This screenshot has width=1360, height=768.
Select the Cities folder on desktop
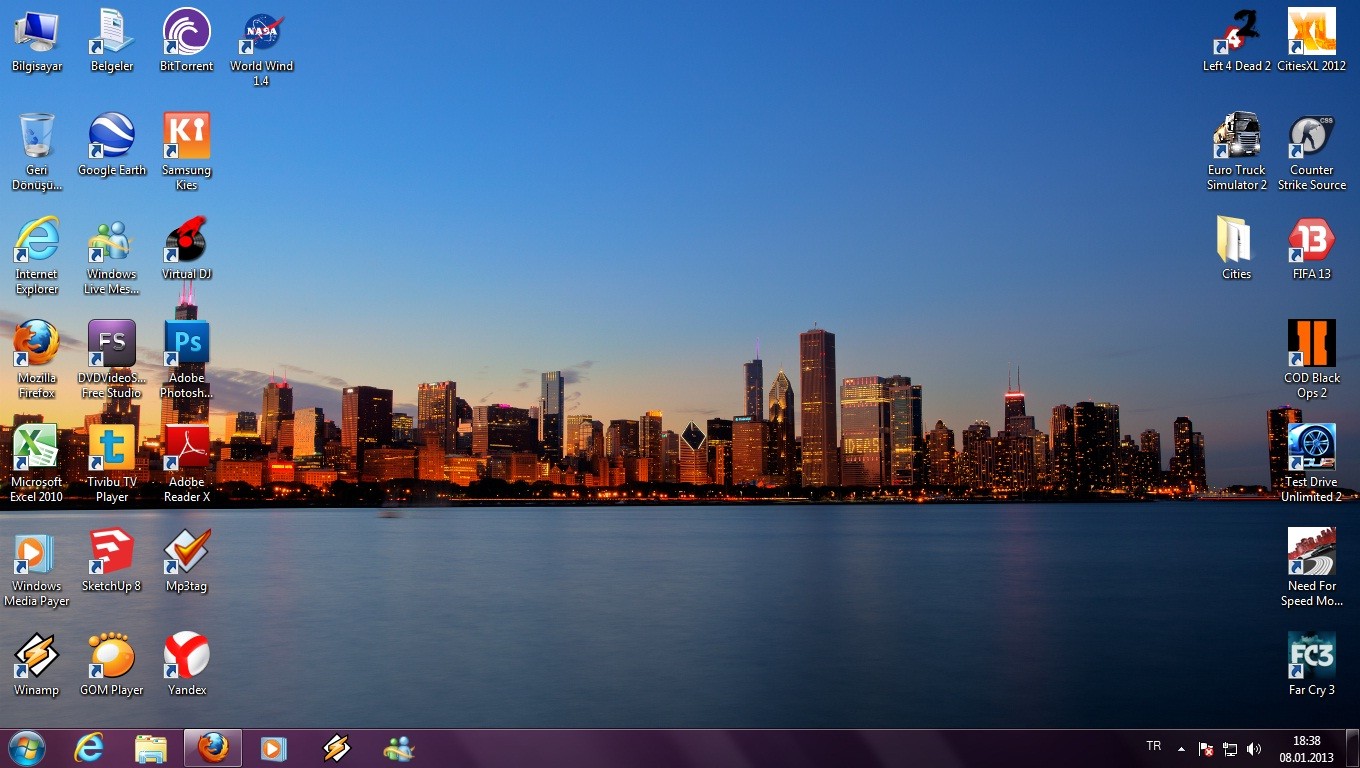click(x=1237, y=249)
